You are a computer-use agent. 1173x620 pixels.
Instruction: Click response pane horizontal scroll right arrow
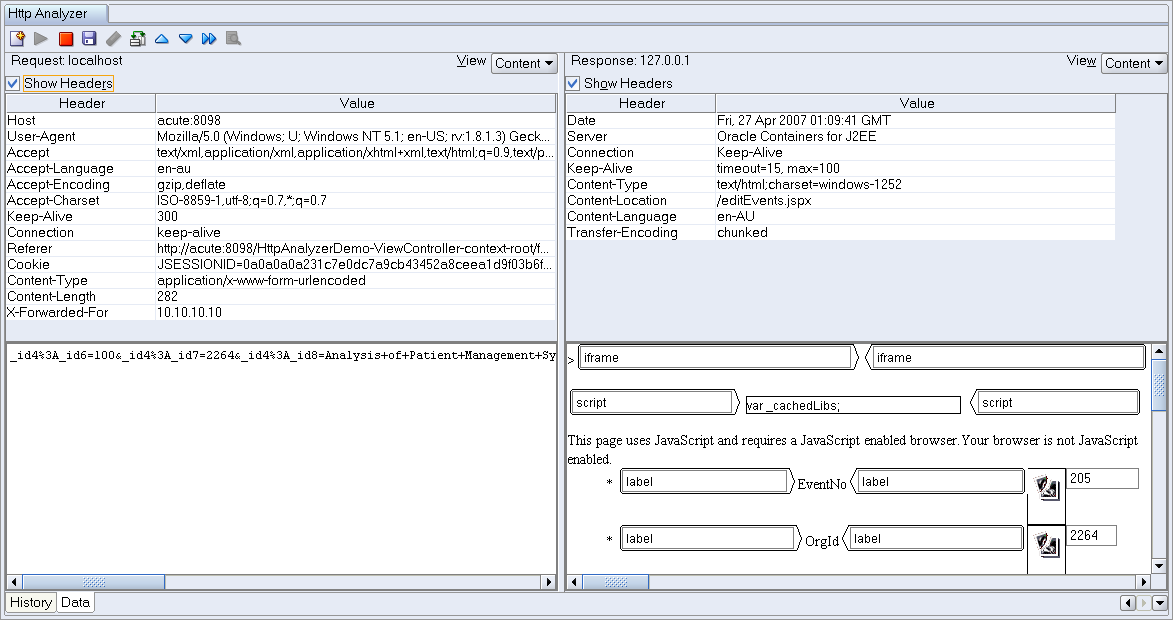[1143, 582]
